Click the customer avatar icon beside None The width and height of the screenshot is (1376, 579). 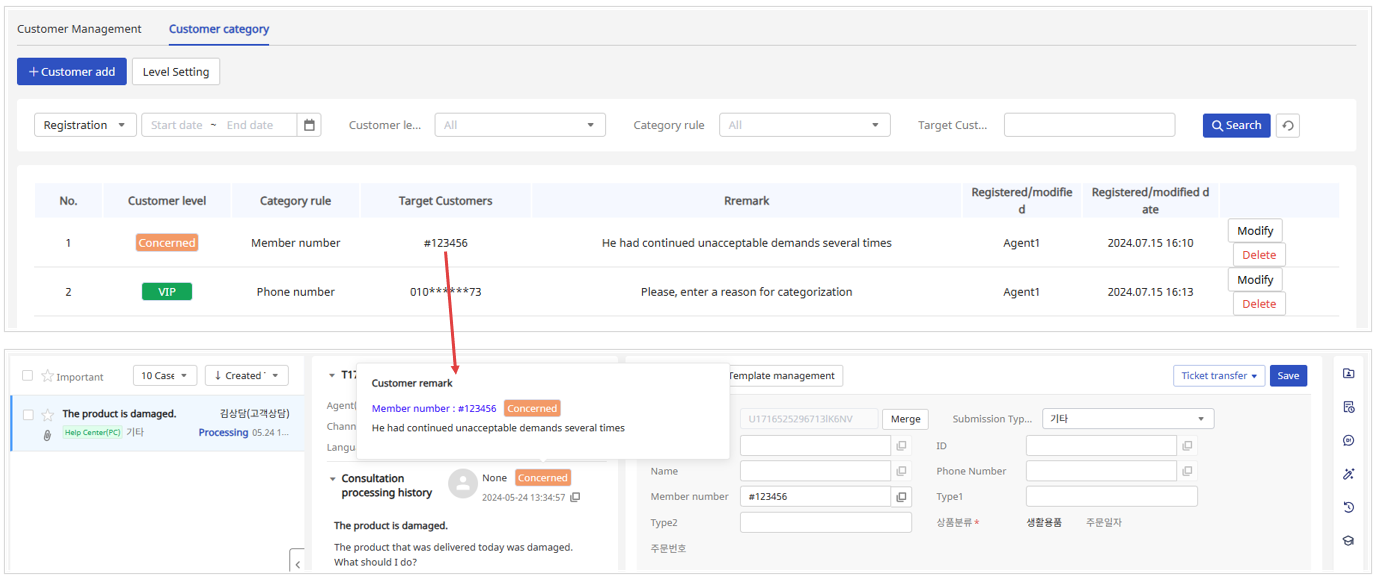click(462, 484)
